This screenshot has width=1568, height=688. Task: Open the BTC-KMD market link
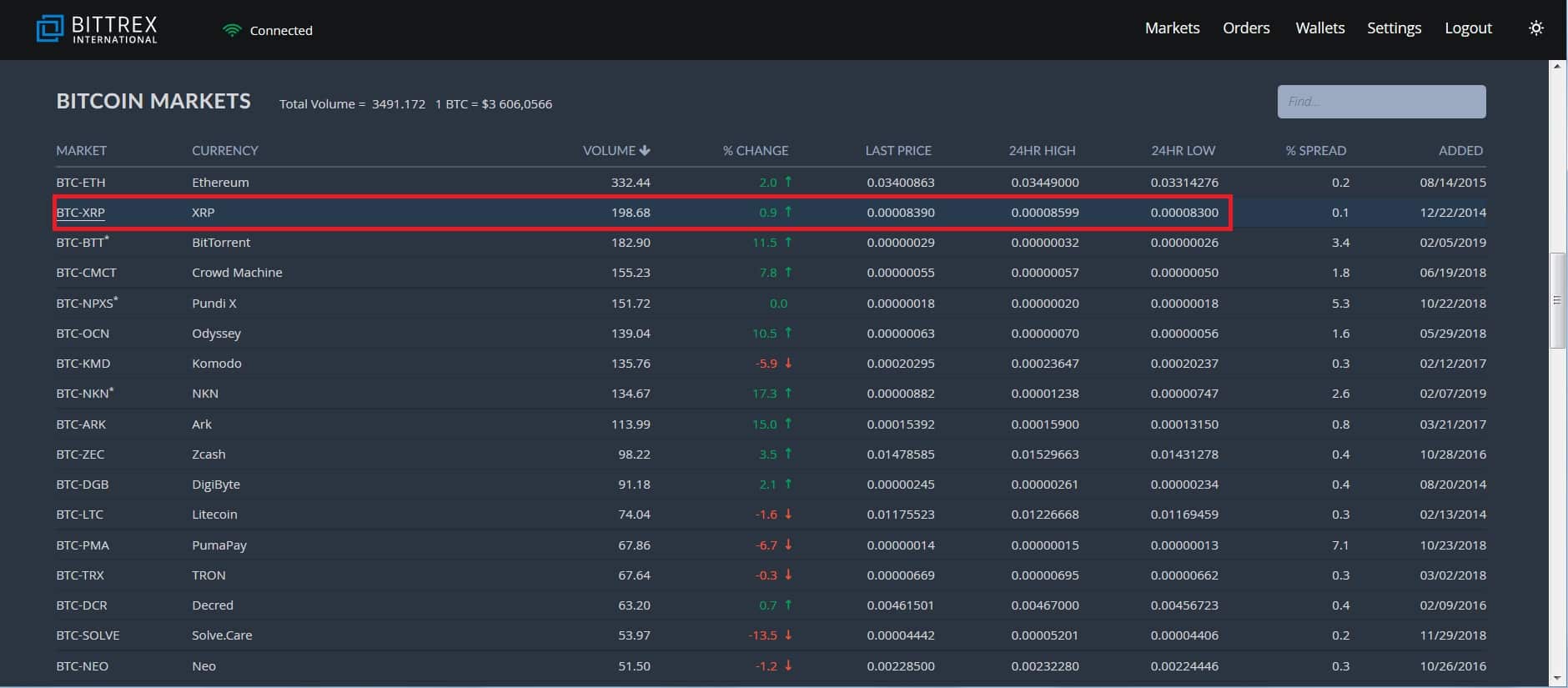pos(83,364)
